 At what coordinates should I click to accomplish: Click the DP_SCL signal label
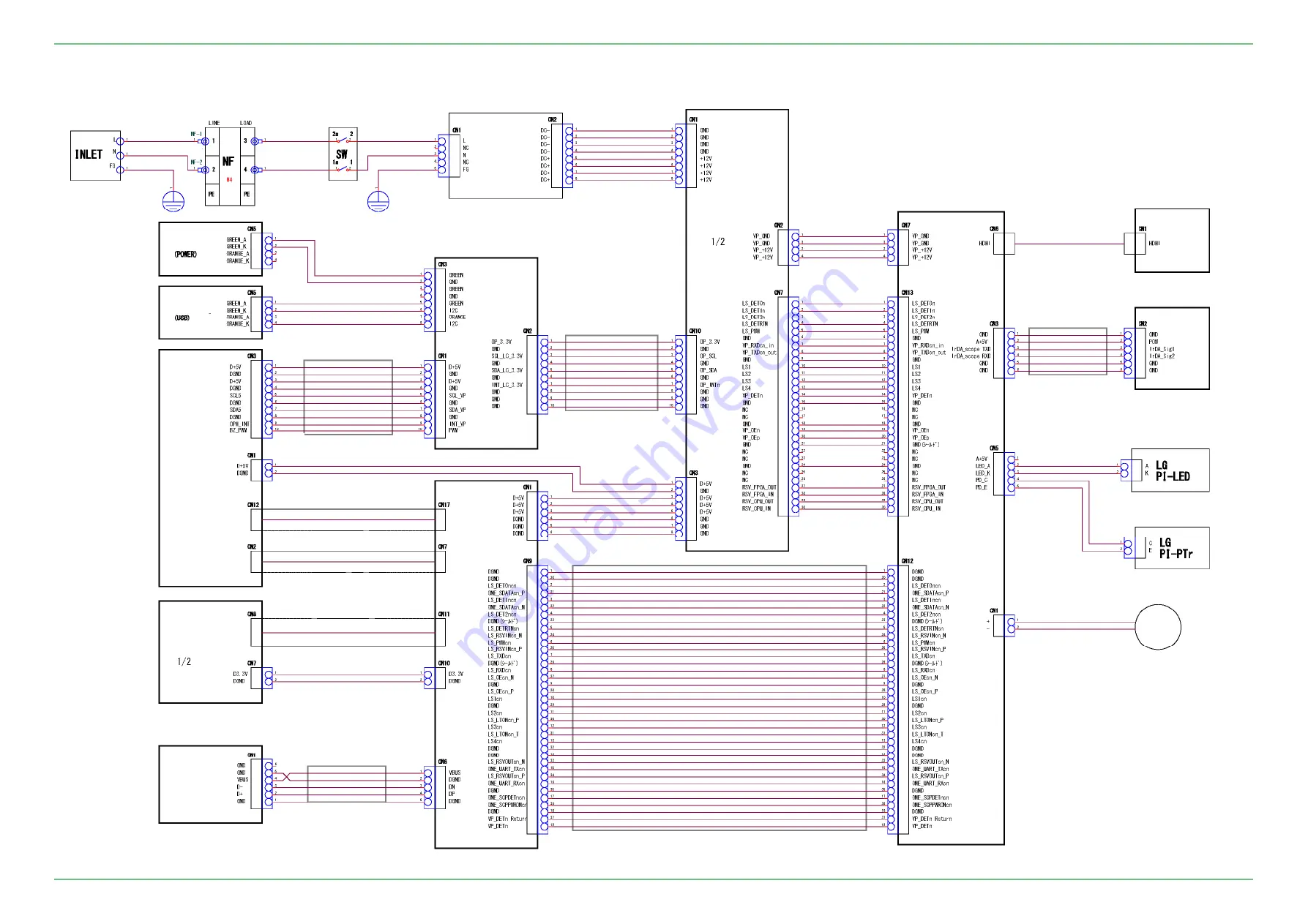tap(709, 356)
